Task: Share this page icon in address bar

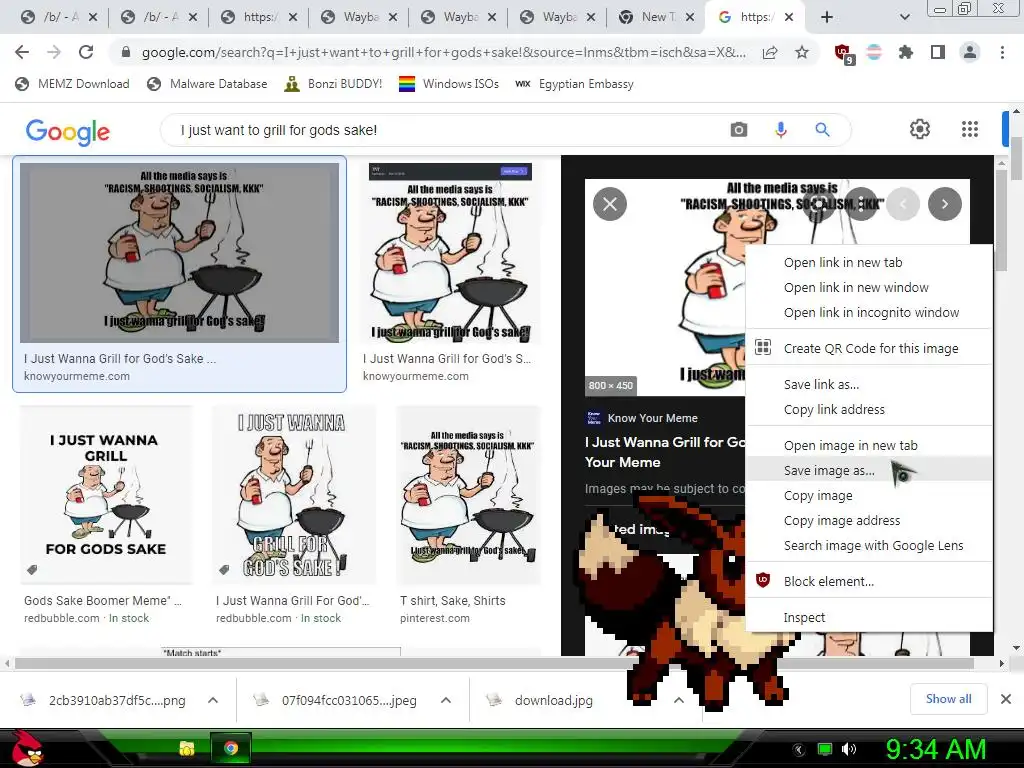Action: point(770,53)
